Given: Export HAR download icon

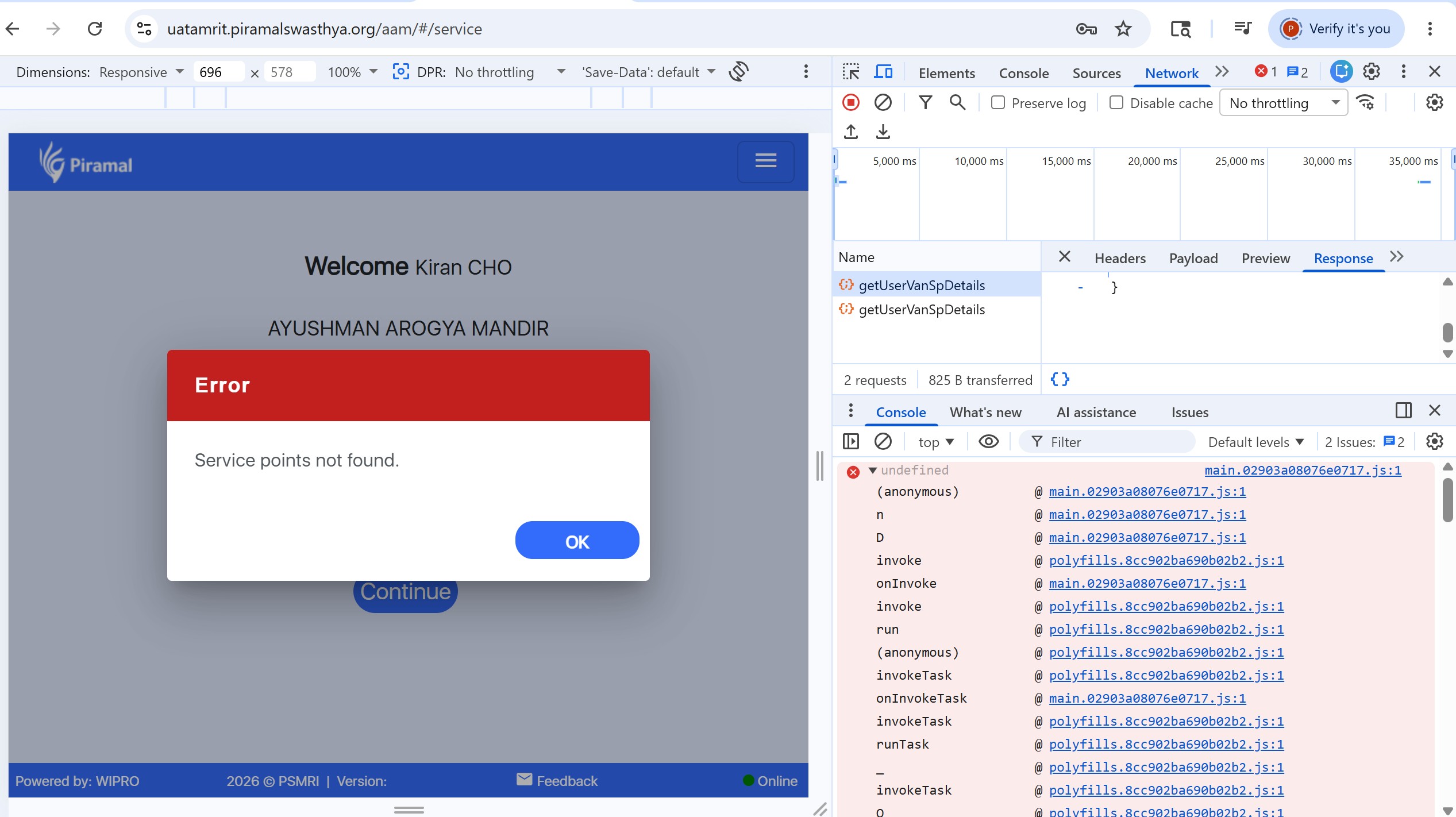Looking at the screenshot, I should (883, 132).
